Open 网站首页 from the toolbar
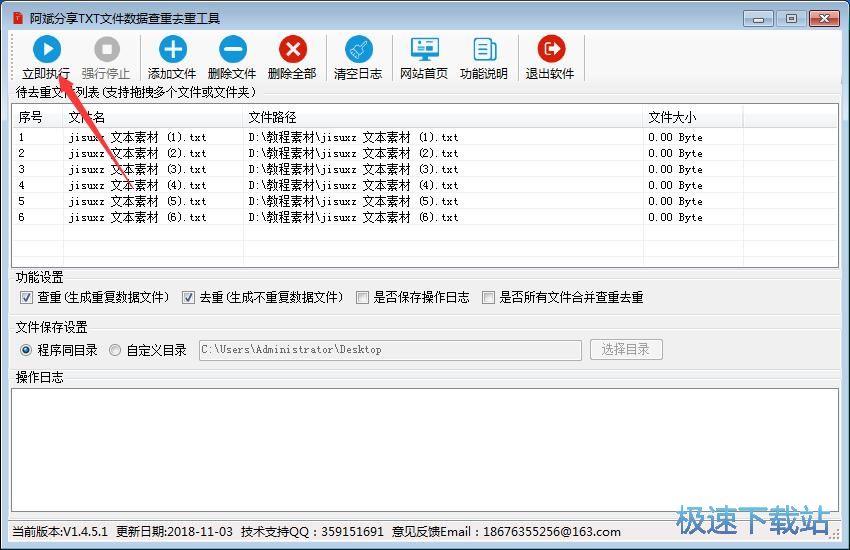This screenshot has height=550, width=850. tap(424, 49)
